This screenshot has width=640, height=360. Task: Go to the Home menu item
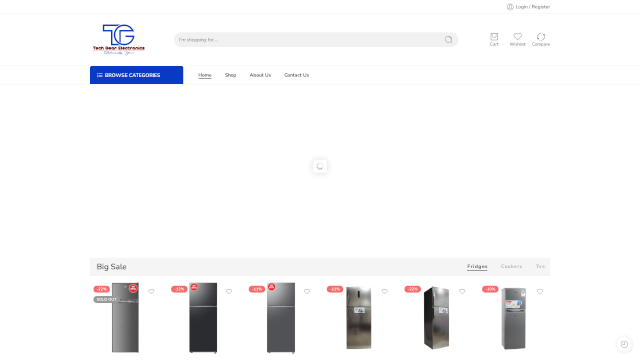(205, 75)
